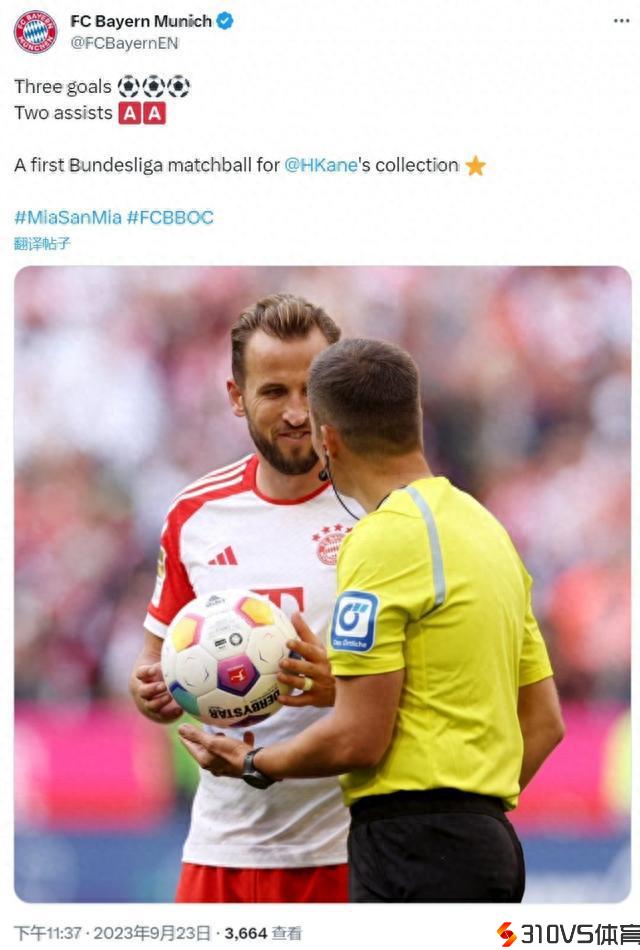Viewport: 640px width, 950px height.
Task: Follow the #FCBBOC hashtag
Action: (170, 217)
